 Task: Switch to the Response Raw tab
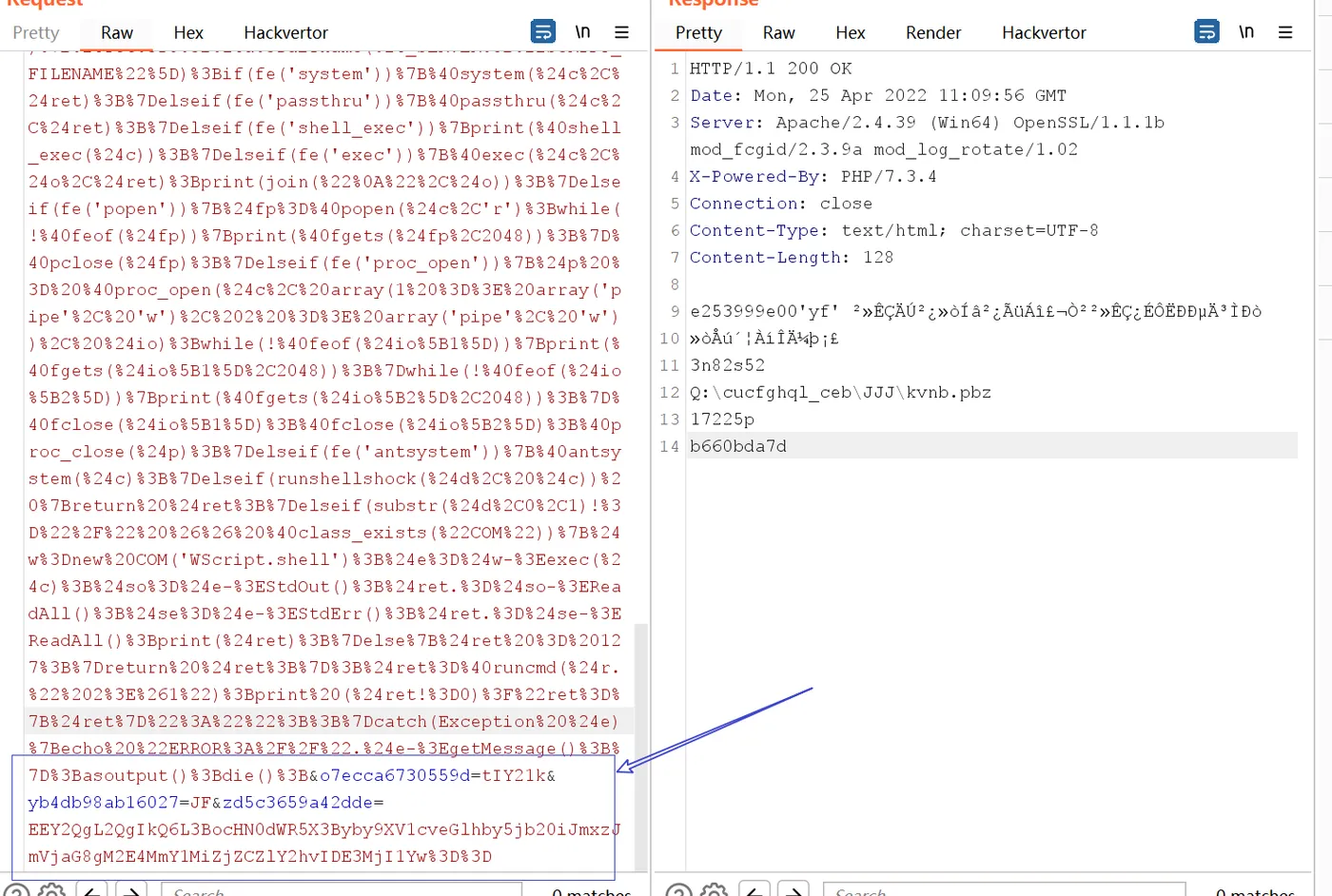(x=778, y=32)
